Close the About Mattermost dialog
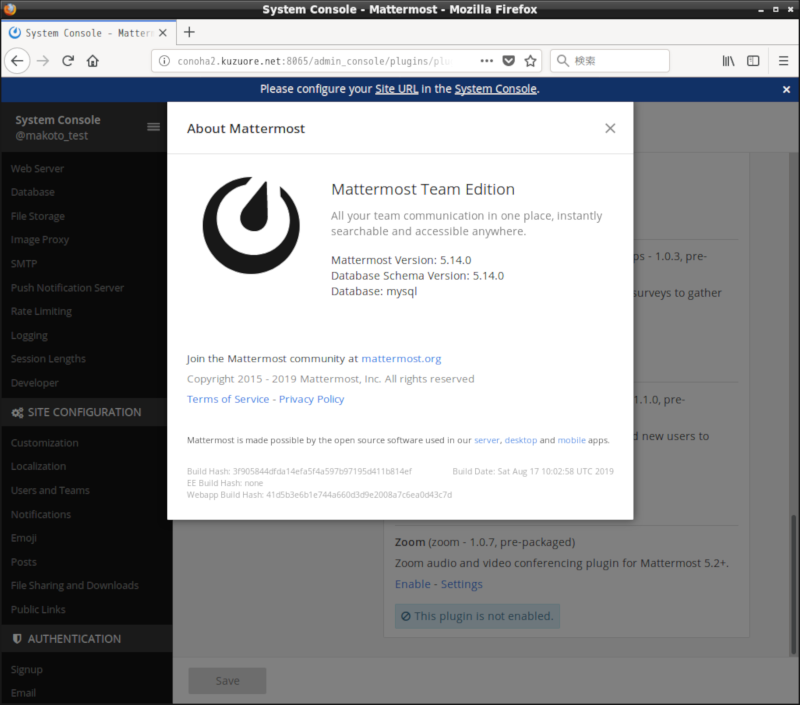 610,128
